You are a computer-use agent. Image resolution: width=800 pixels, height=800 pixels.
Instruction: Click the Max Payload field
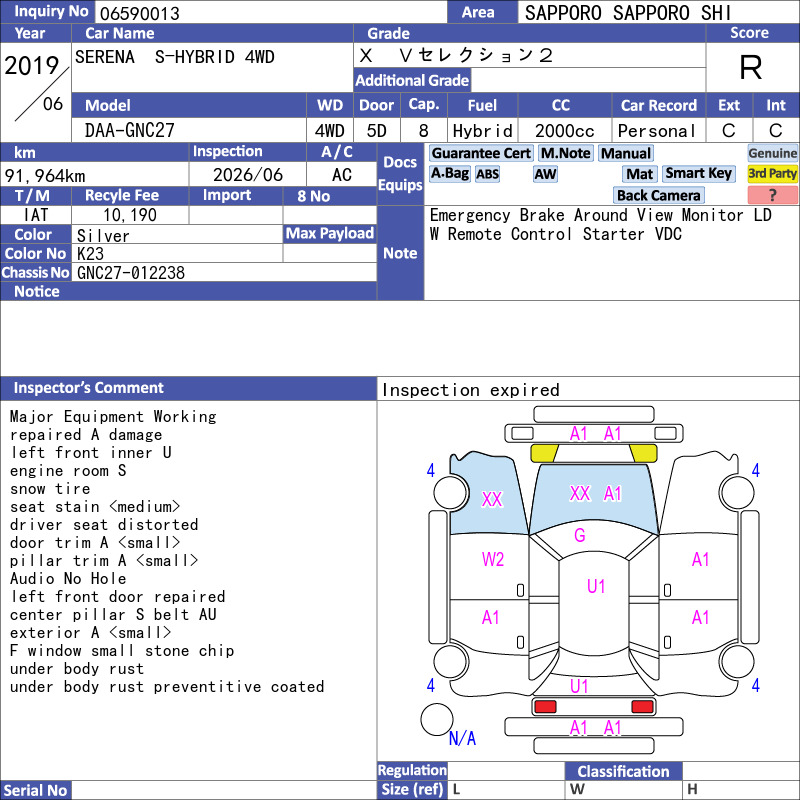click(x=330, y=253)
